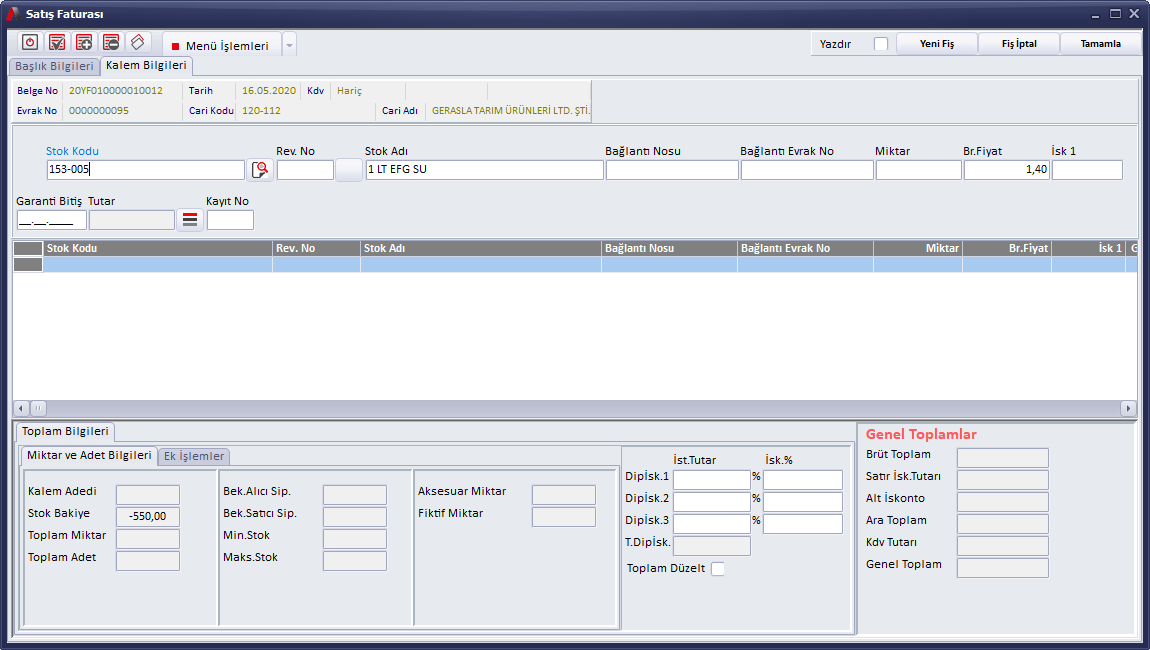Image resolution: width=1150 pixels, height=650 pixels.
Task: Enable the Yazdır checkbox
Action: 880,44
